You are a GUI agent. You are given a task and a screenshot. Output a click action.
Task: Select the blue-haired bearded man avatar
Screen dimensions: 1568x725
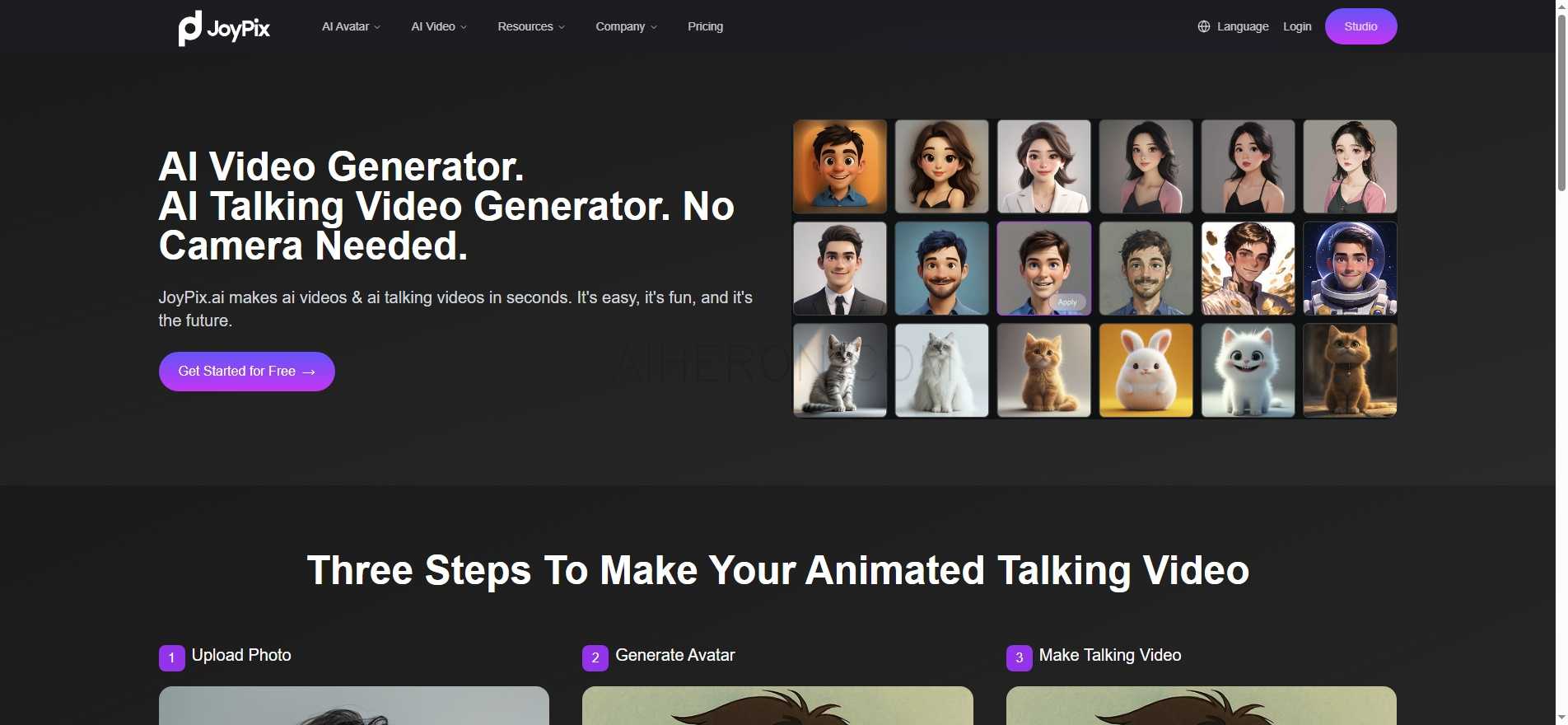pos(942,269)
